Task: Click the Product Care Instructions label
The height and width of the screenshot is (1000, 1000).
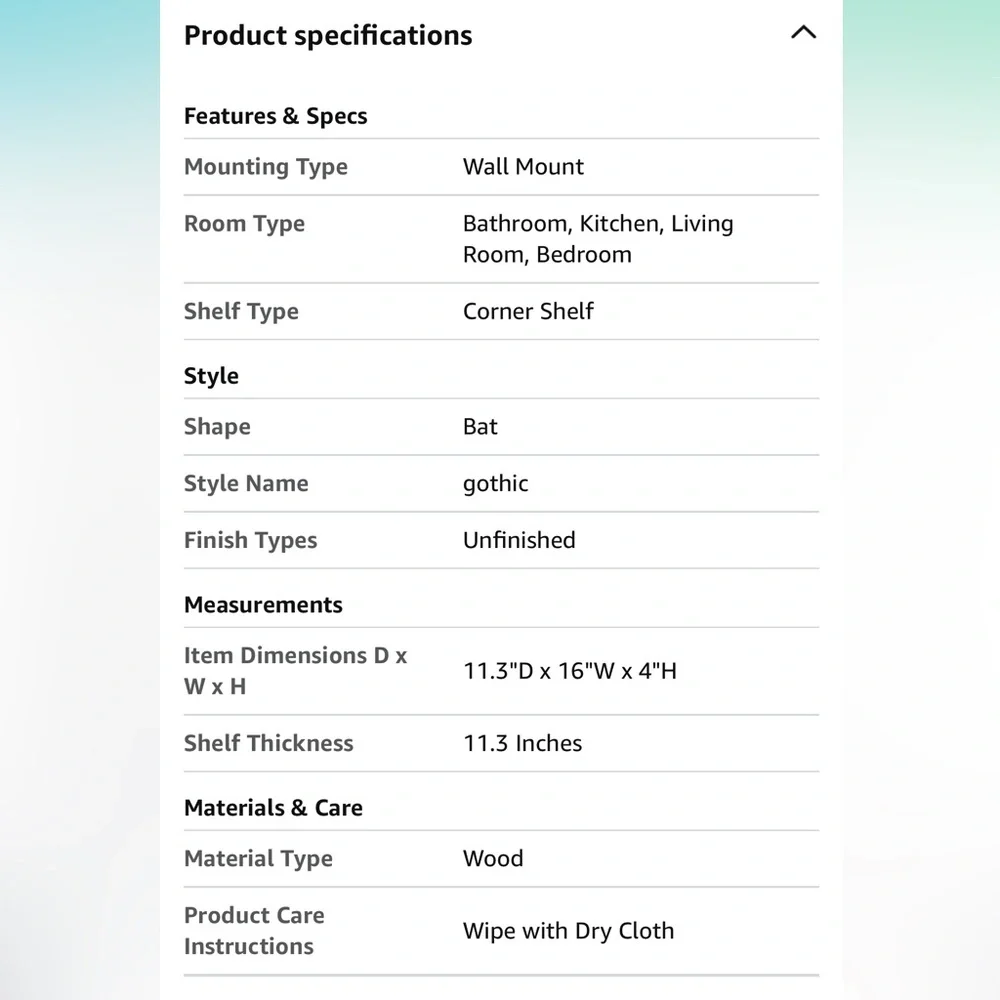Action: point(254,931)
